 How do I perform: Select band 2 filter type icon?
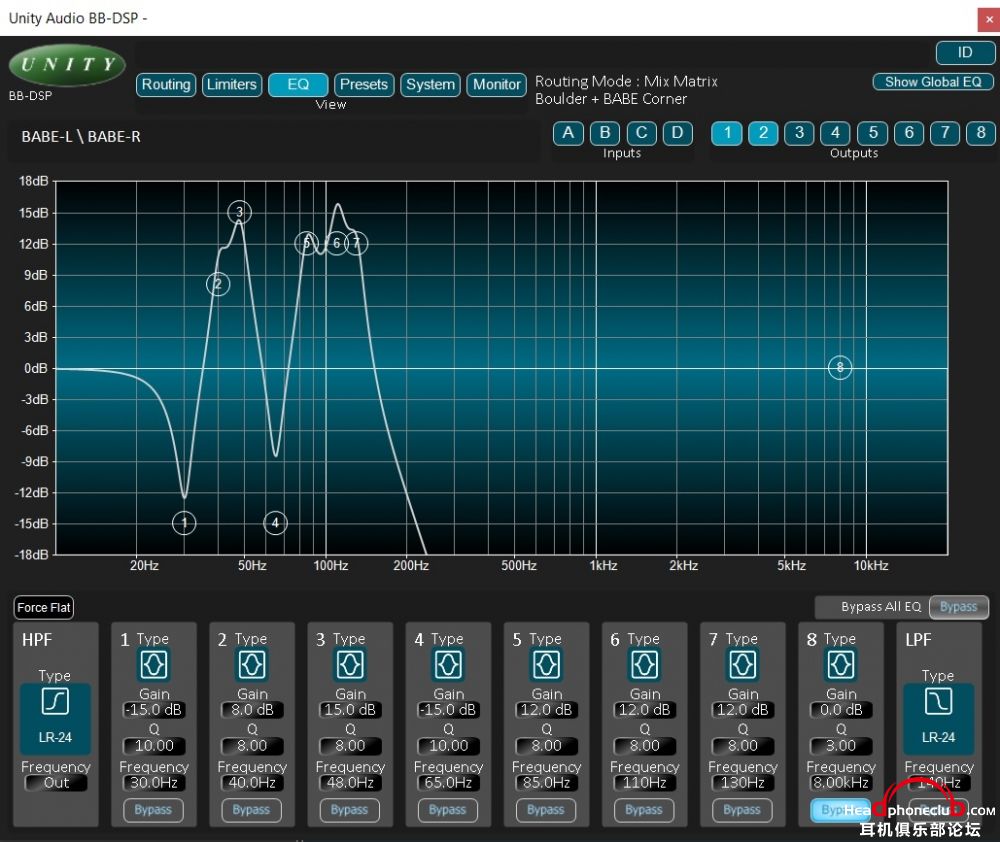click(252, 665)
